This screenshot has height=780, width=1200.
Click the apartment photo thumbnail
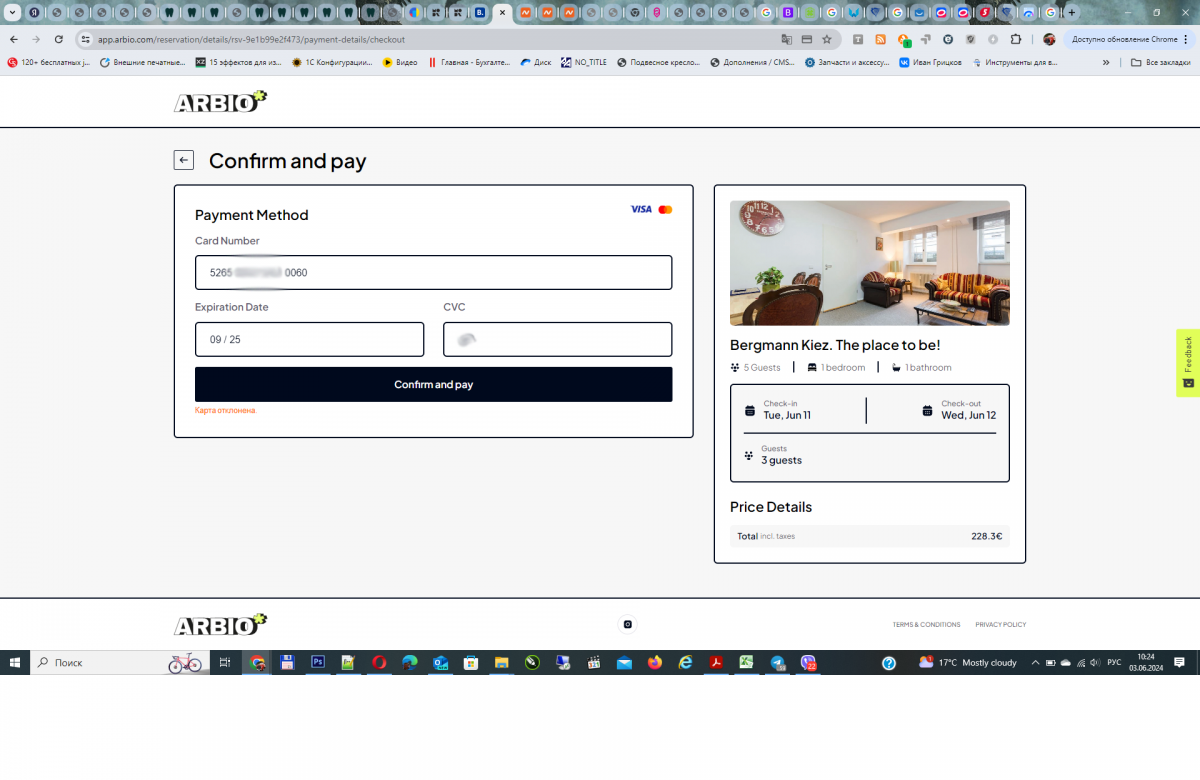click(869, 263)
